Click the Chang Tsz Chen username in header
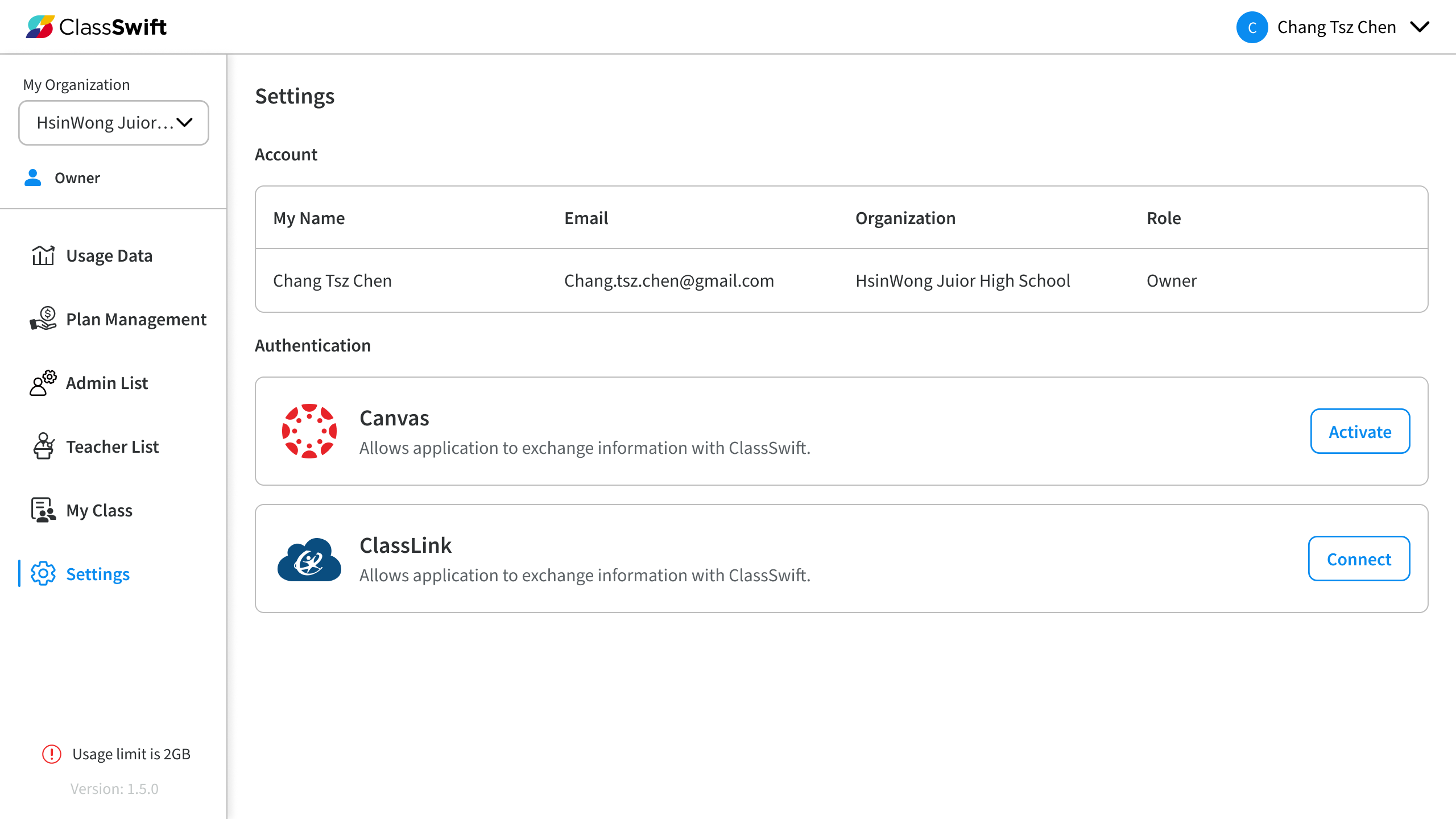The width and height of the screenshot is (1456, 819). point(1337,27)
